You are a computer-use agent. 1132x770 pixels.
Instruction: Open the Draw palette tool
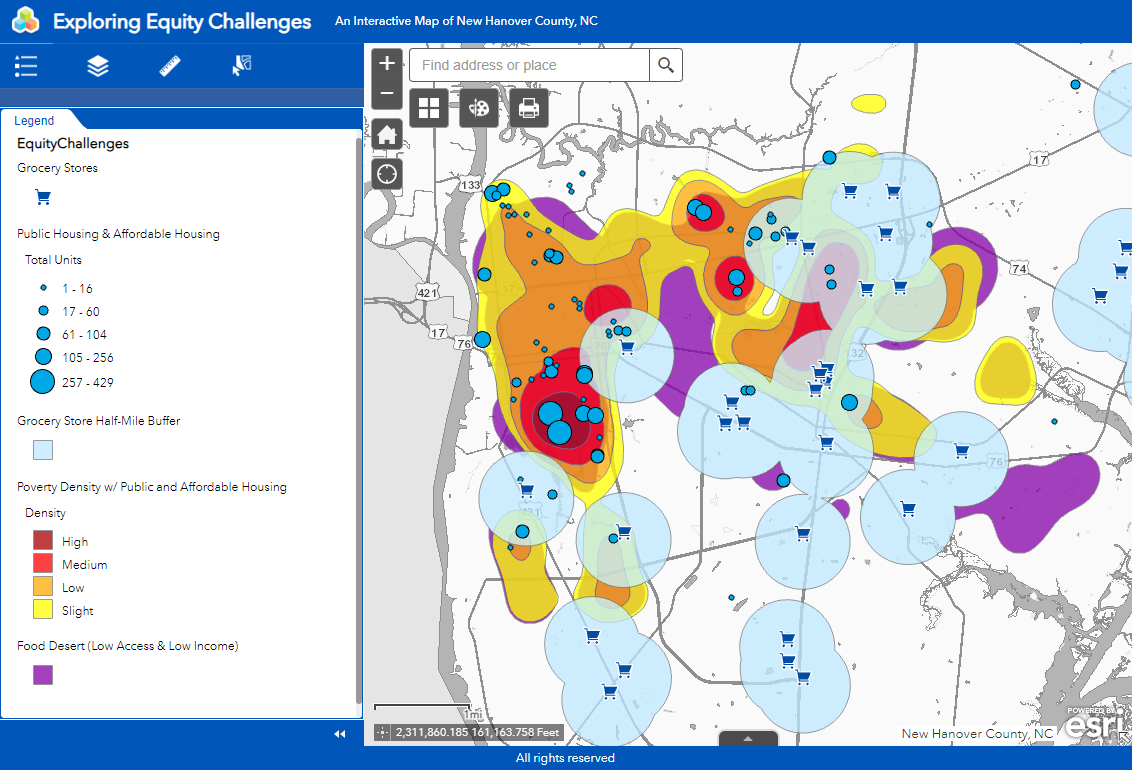pos(479,108)
